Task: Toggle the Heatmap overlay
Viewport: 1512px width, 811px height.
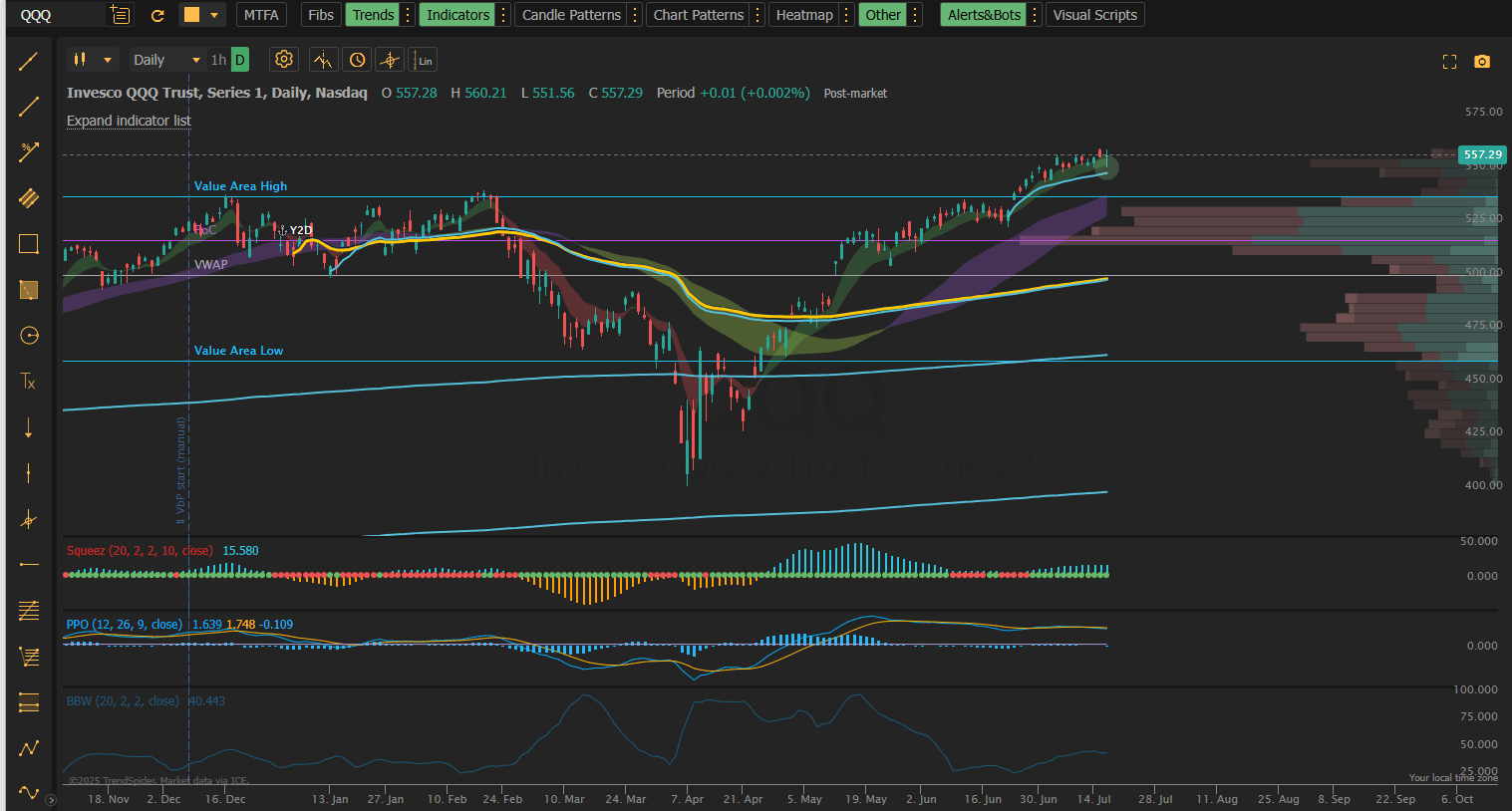Action: point(804,15)
